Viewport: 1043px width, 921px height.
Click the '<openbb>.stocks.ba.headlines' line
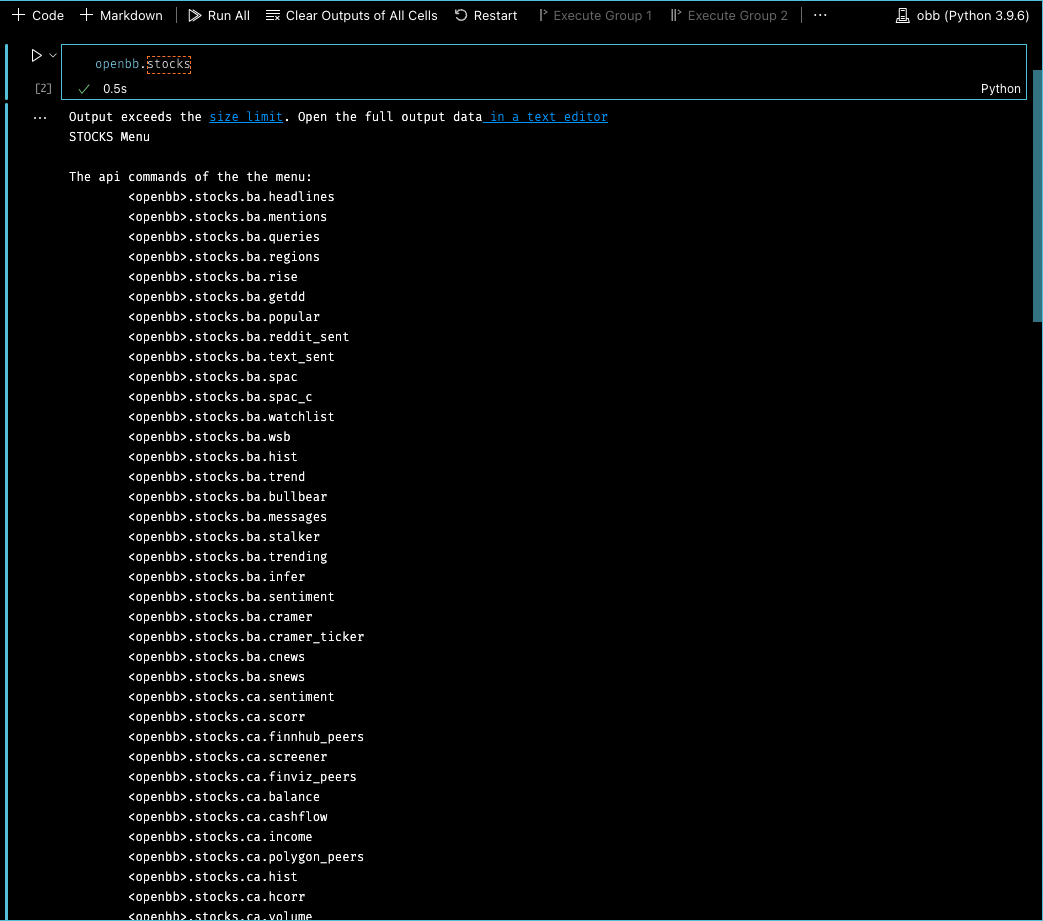pos(231,197)
